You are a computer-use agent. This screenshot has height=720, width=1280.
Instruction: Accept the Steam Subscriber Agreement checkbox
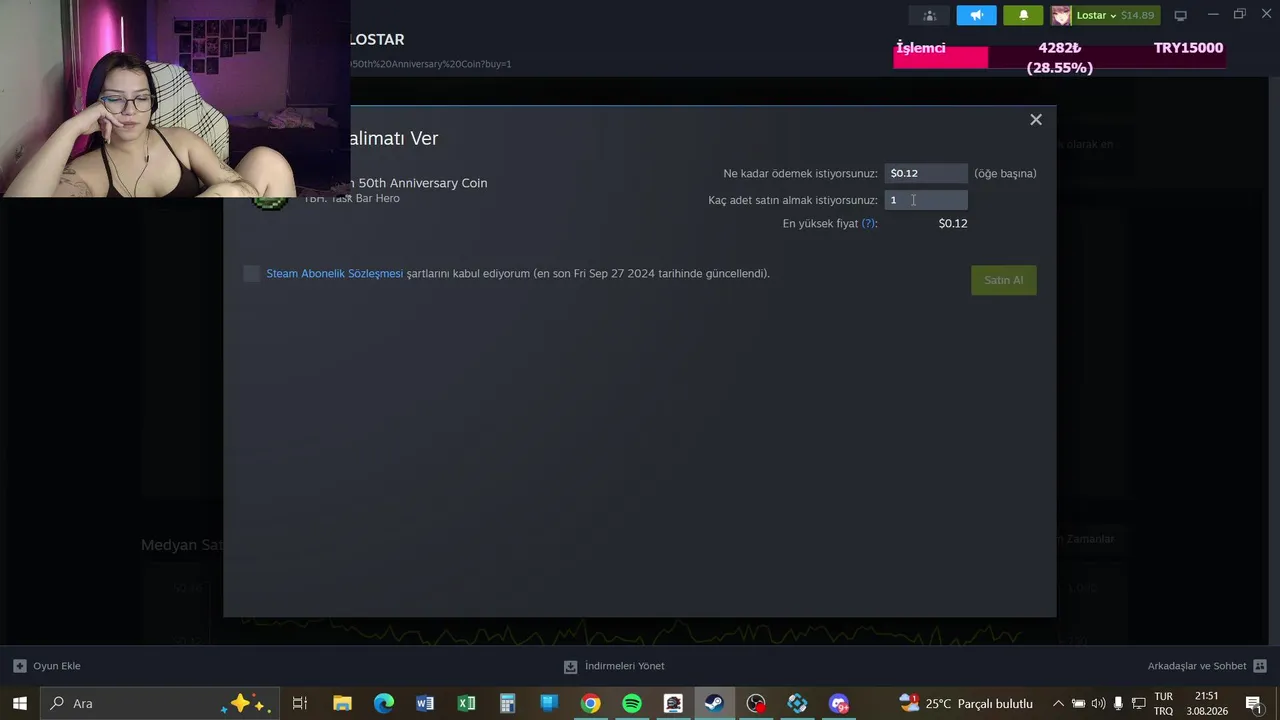252,274
